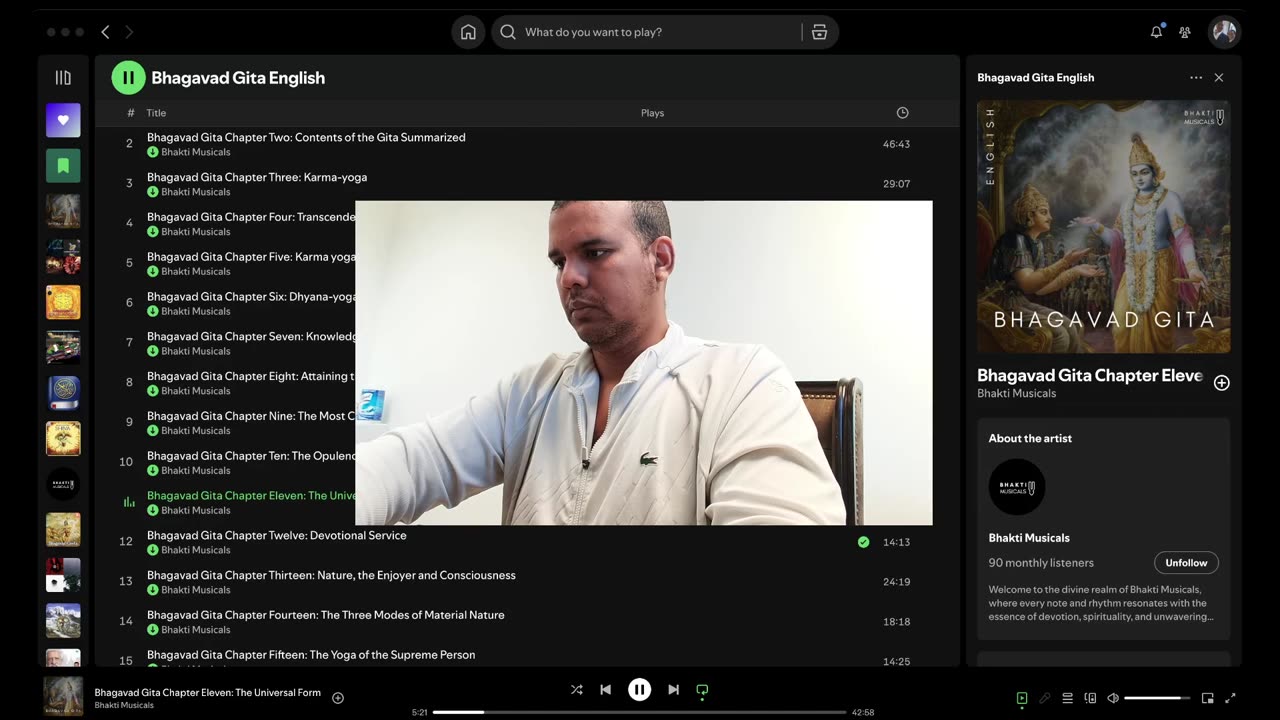Click the clock duration column icon
The width and height of the screenshot is (1280, 720).
pyautogui.click(x=902, y=113)
